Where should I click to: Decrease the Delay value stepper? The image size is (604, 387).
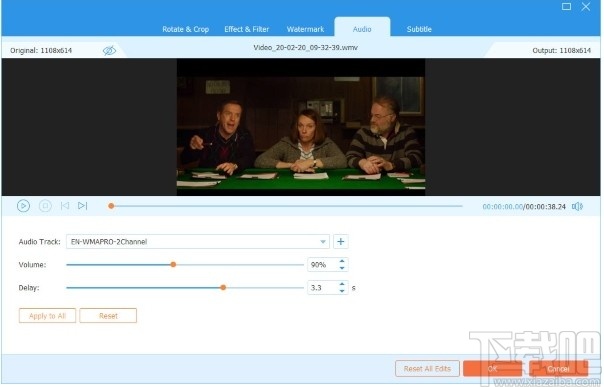click(x=342, y=291)
